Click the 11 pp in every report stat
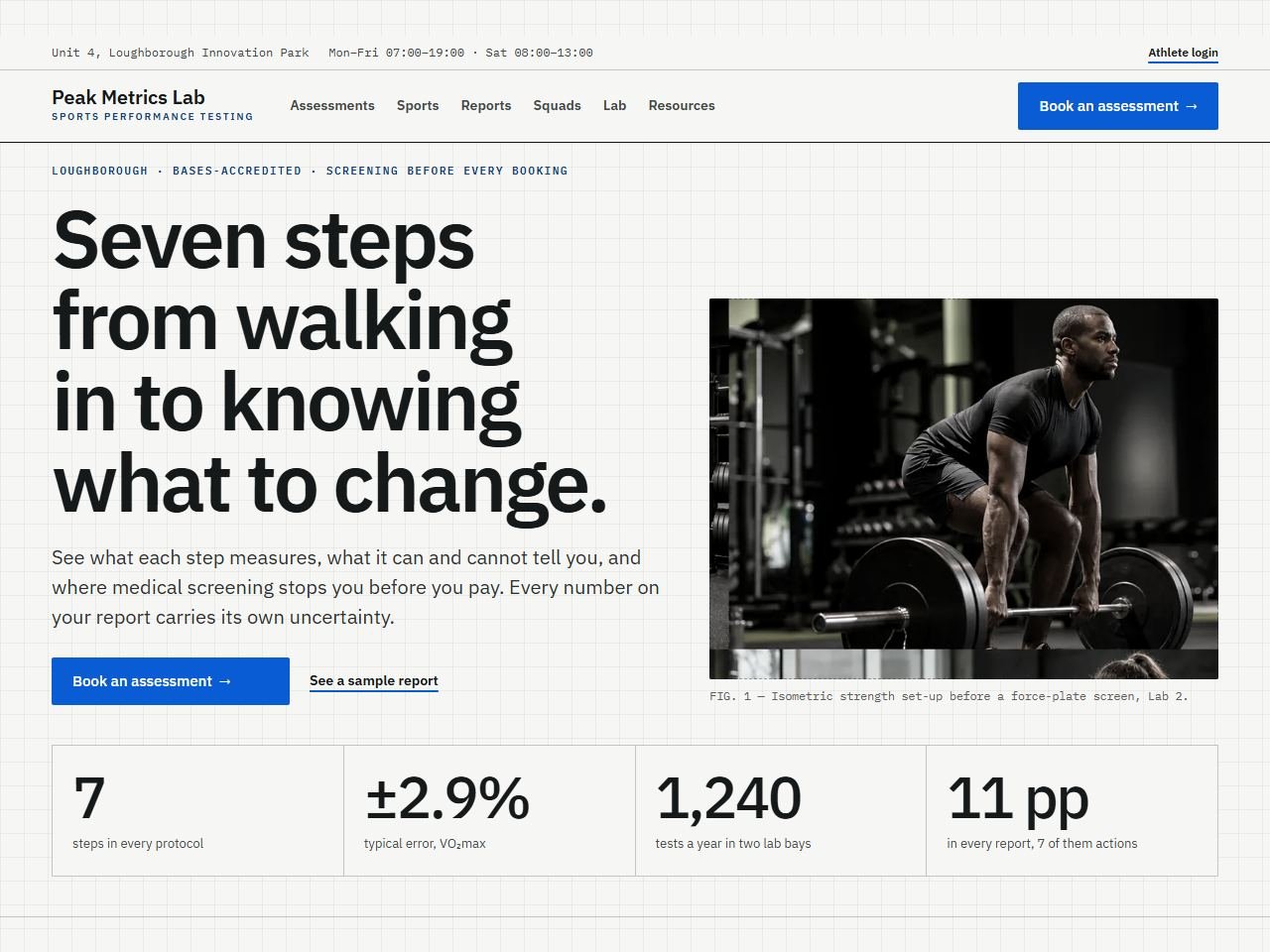1270x952 pixels. pyautogui.click(x=1072, y=810)
